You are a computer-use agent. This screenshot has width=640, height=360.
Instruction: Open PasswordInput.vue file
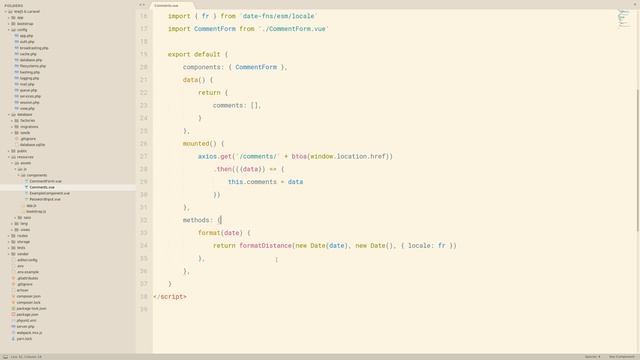pos(45,200)
